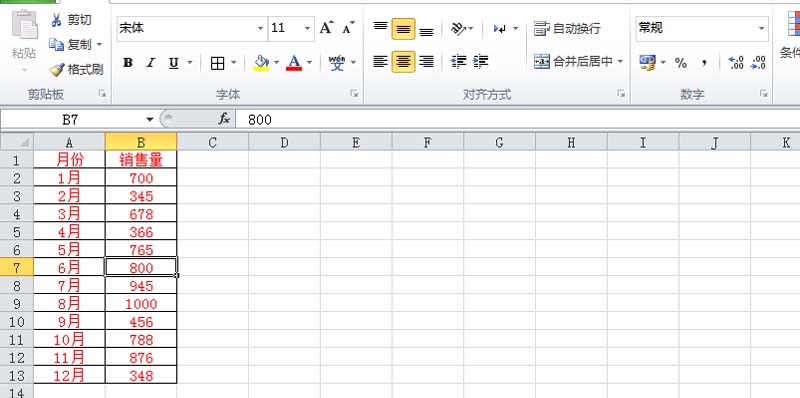Viewport: 800px width, 398px height.
Task: Open 数字 number dialog launcher
Action: tap(763, 94)
